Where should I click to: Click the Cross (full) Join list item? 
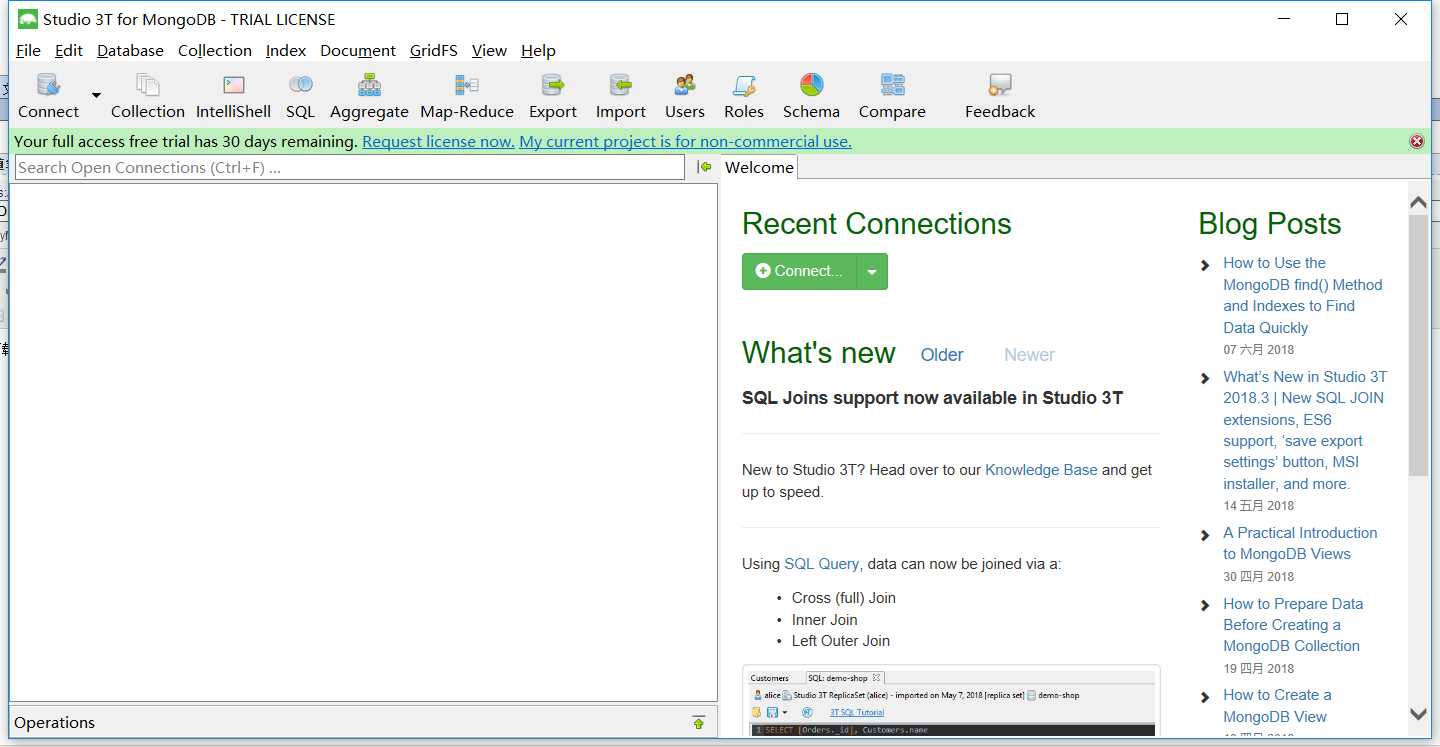843,598
